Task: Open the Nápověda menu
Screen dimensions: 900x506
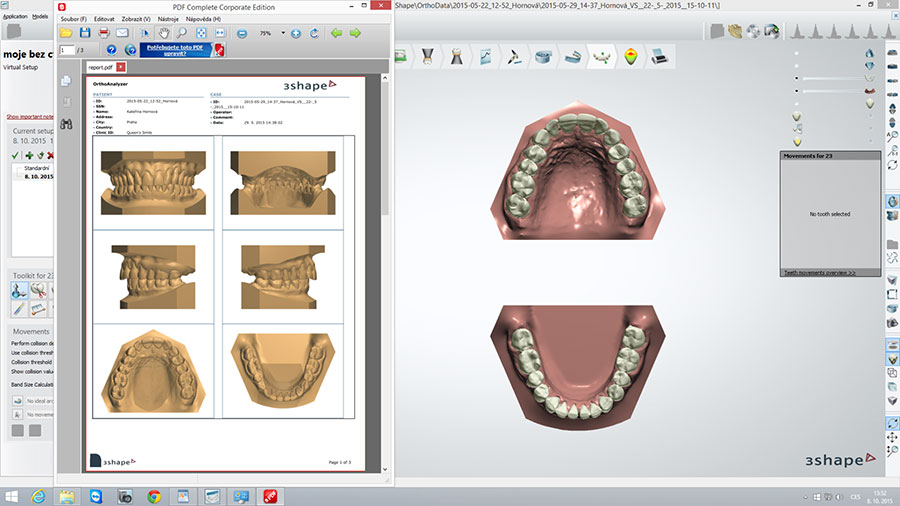Action: [203, 19]
